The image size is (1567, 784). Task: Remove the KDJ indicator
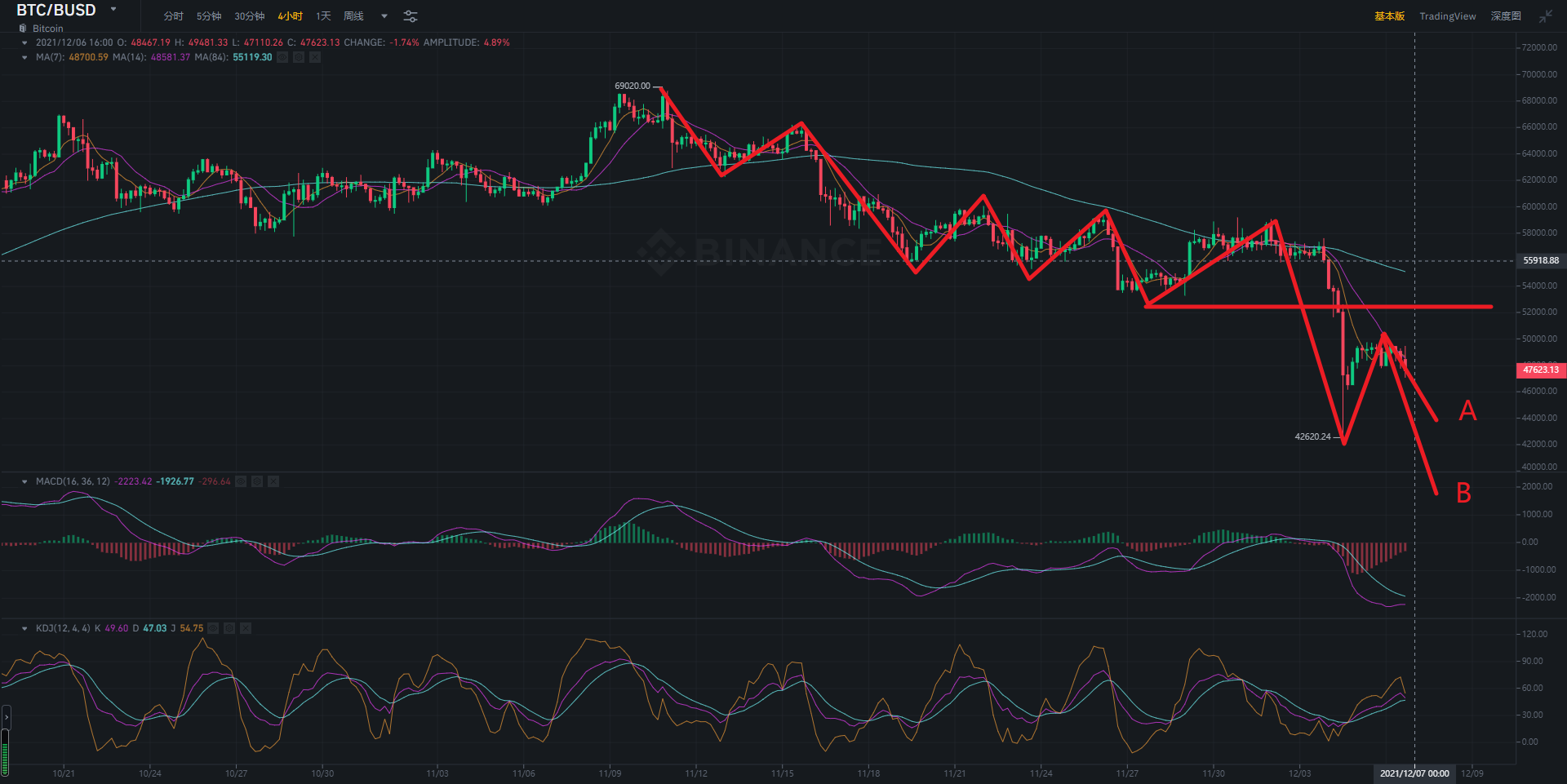point(246,628)
